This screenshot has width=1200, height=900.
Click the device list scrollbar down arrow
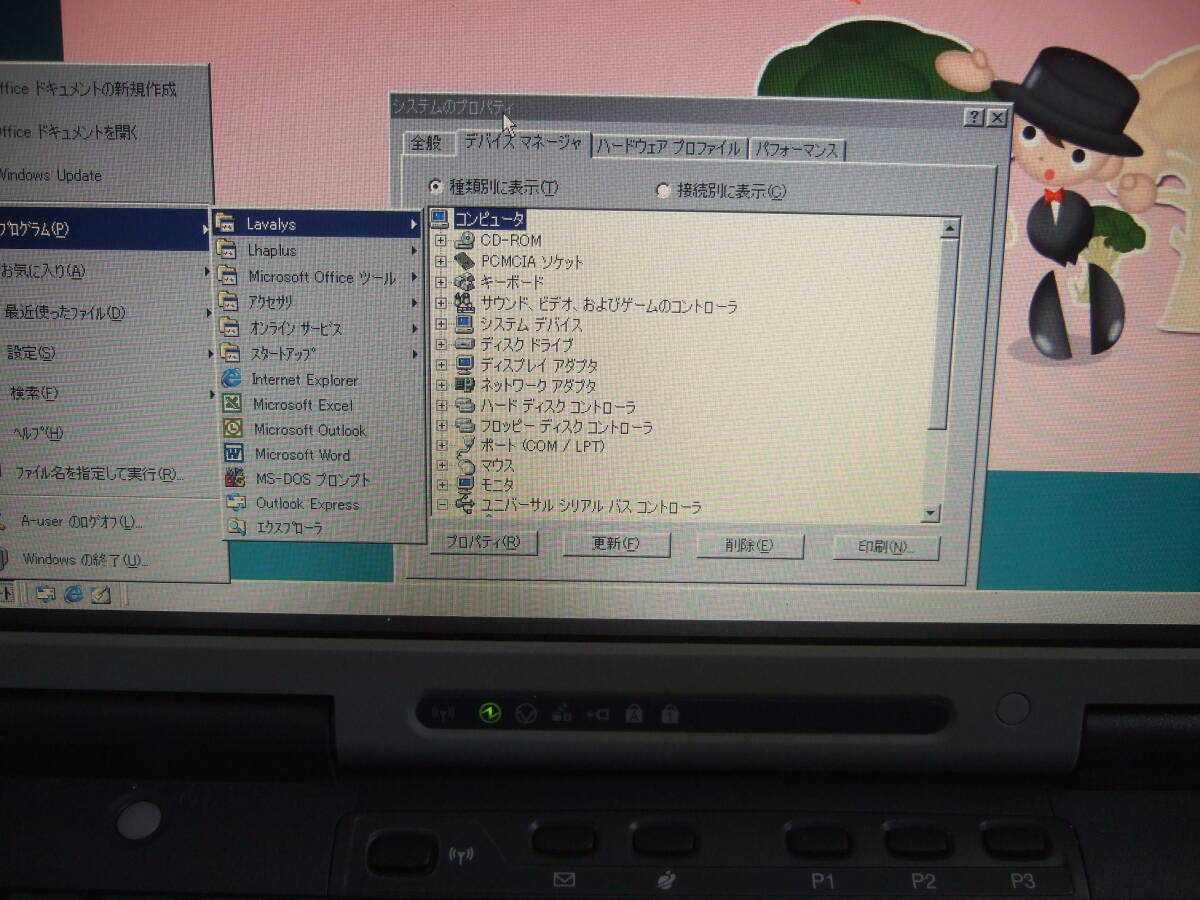tap(932, 514)
